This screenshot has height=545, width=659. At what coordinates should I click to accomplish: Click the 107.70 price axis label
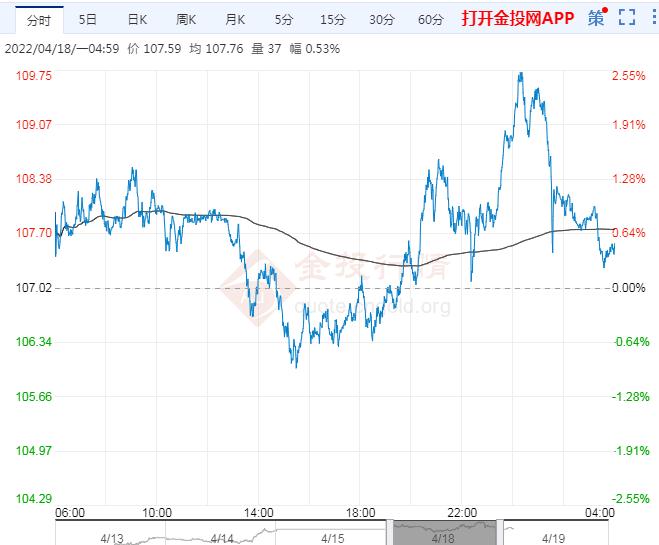[x=34, y=233]
